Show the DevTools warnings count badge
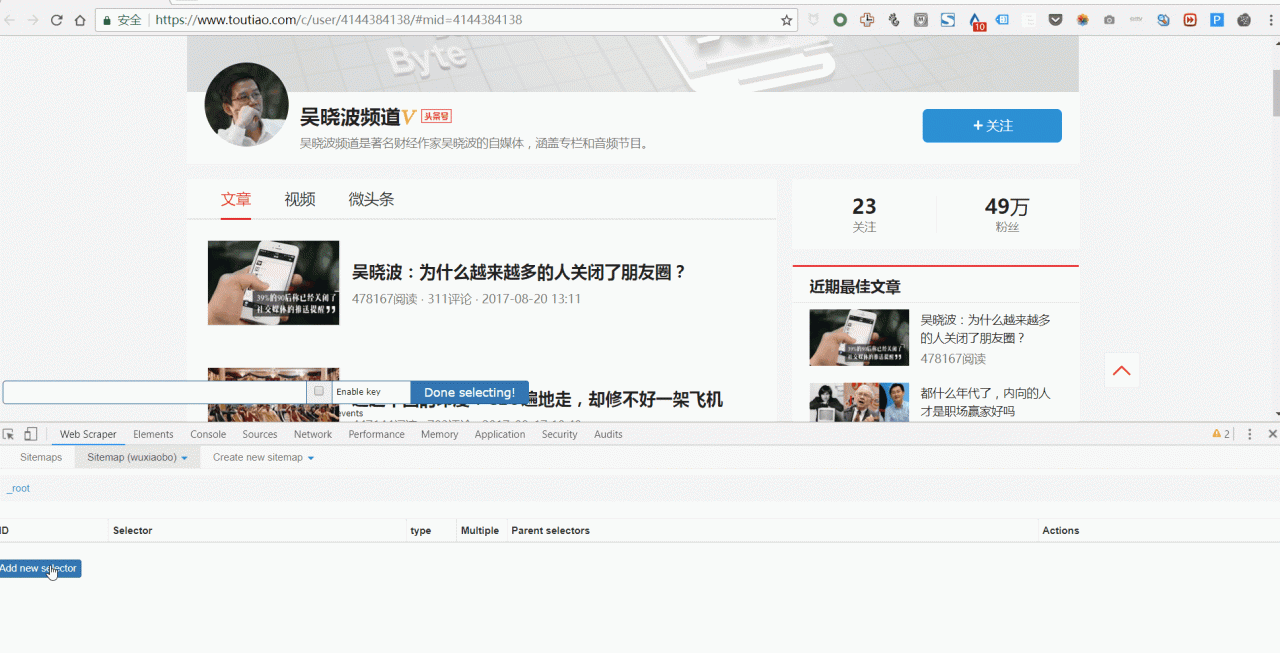The image size is (1280, 653). click(x=1221, y=434)
